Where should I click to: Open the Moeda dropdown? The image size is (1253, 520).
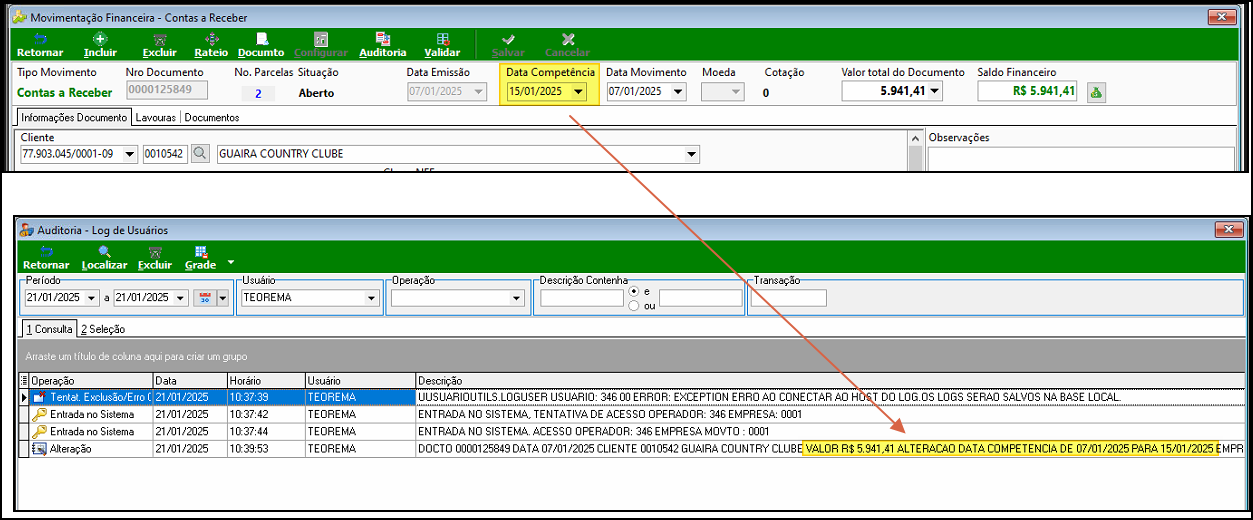[x=736, y=91]
